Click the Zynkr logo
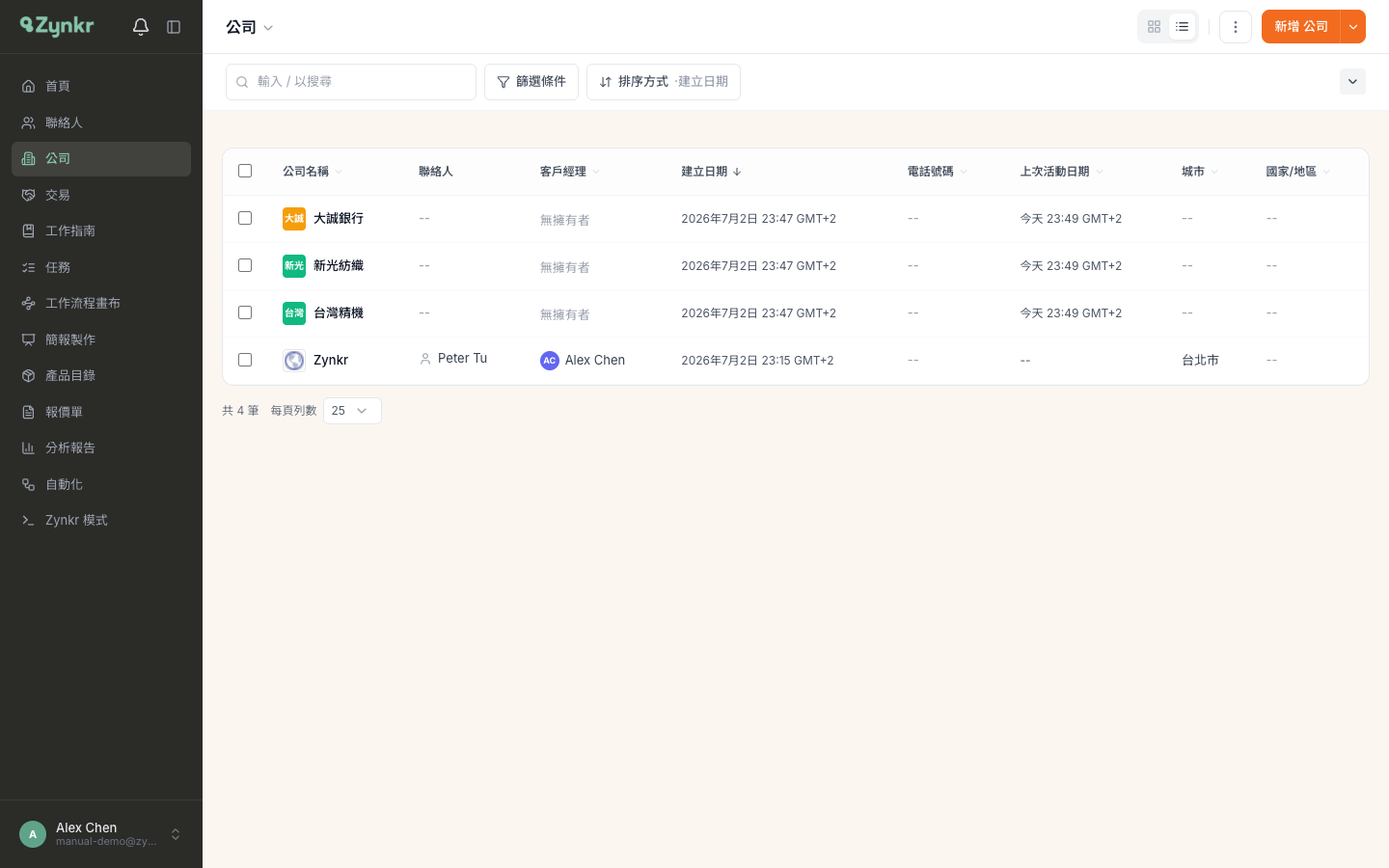The width and height of the screenshot is (1389, 868). click(x=57, y=26)
